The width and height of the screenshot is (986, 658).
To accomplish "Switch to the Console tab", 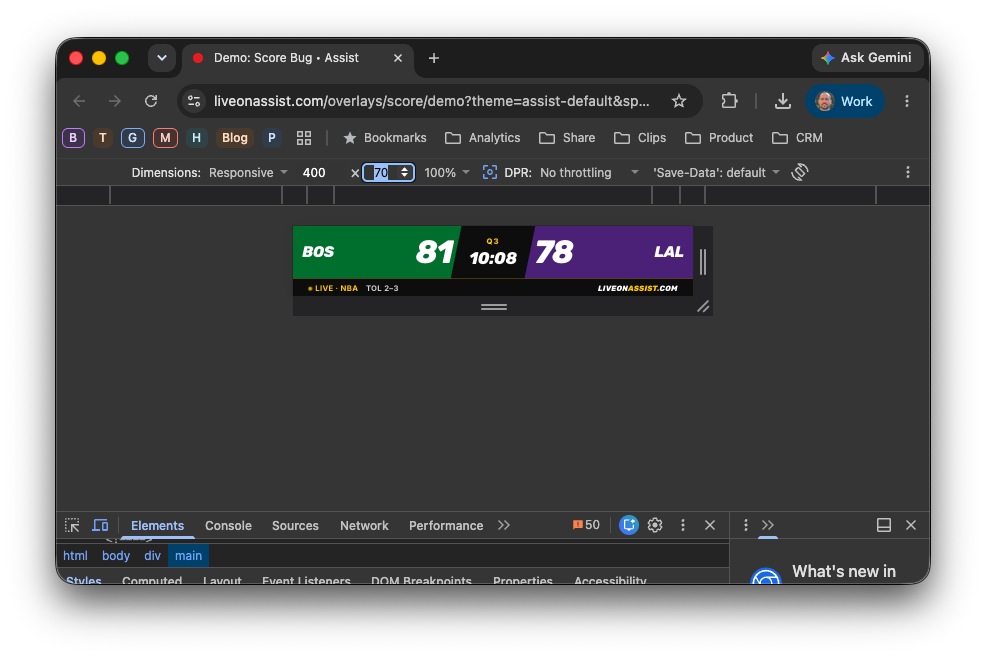I will click(228, 526).
